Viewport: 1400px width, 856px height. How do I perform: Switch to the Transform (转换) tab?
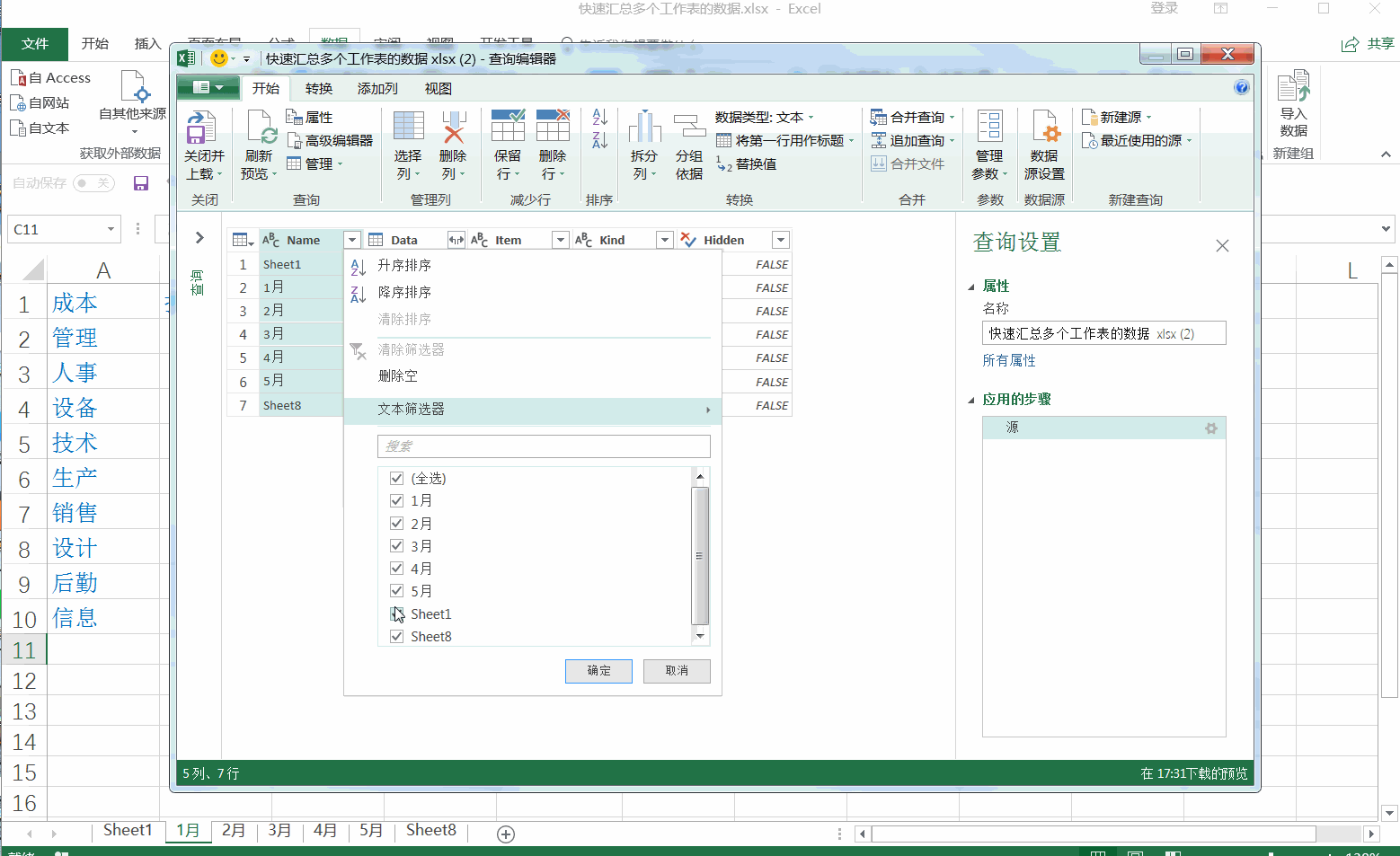coord(318,88)
